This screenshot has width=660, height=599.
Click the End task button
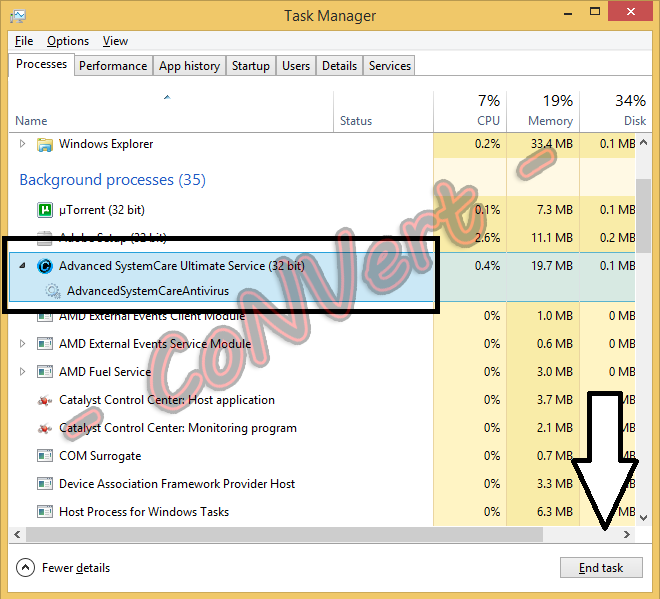(601, 568)
